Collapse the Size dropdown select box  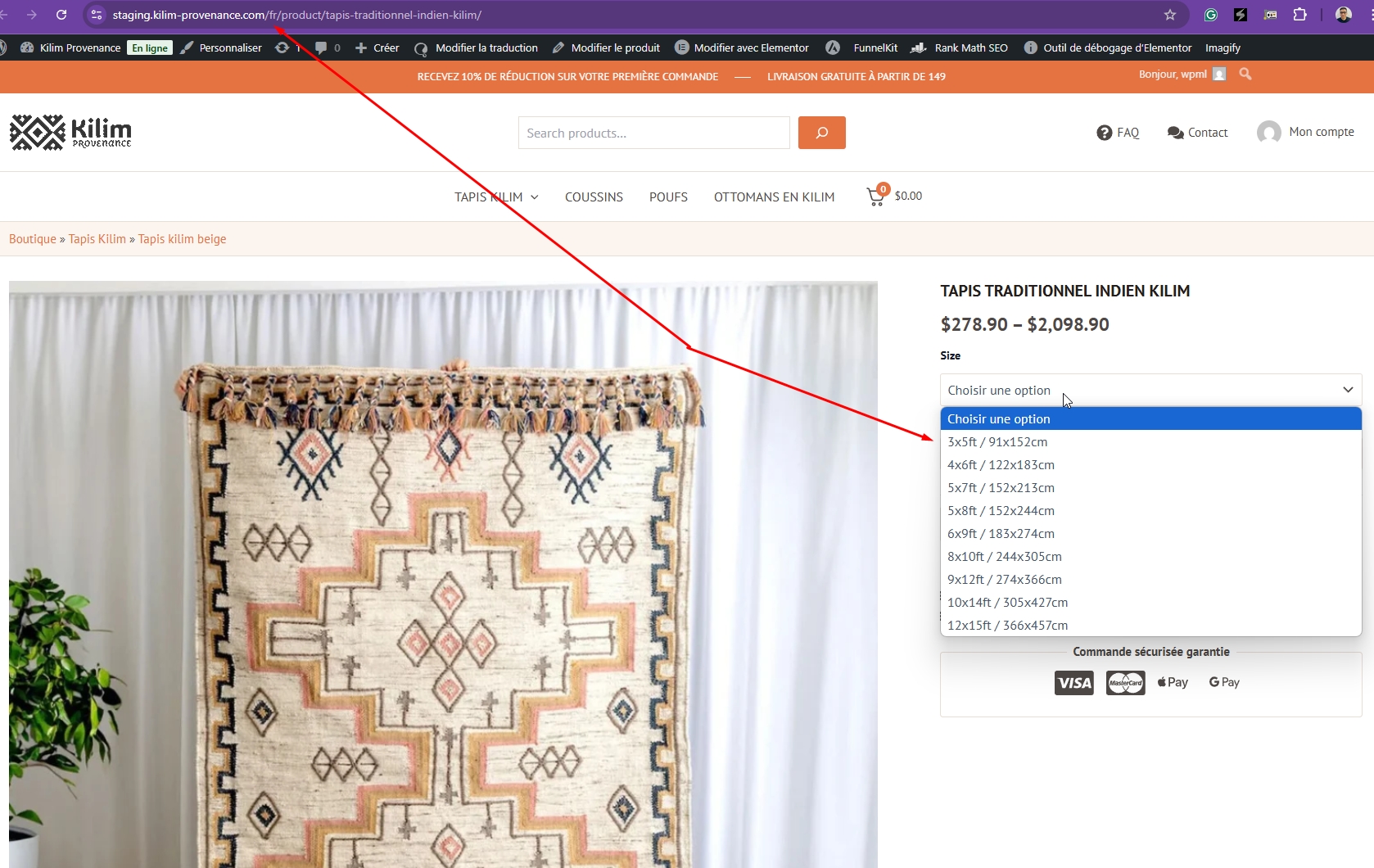(x=1150, y=390)
